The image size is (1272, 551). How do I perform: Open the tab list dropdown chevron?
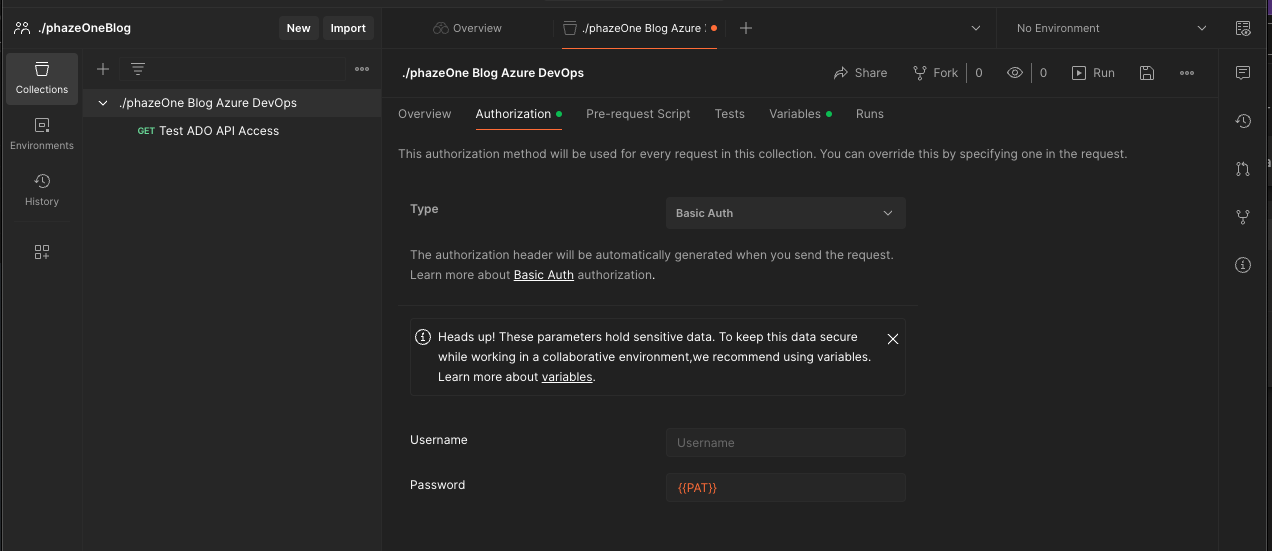pyautogui.click(x=976, y=28)
